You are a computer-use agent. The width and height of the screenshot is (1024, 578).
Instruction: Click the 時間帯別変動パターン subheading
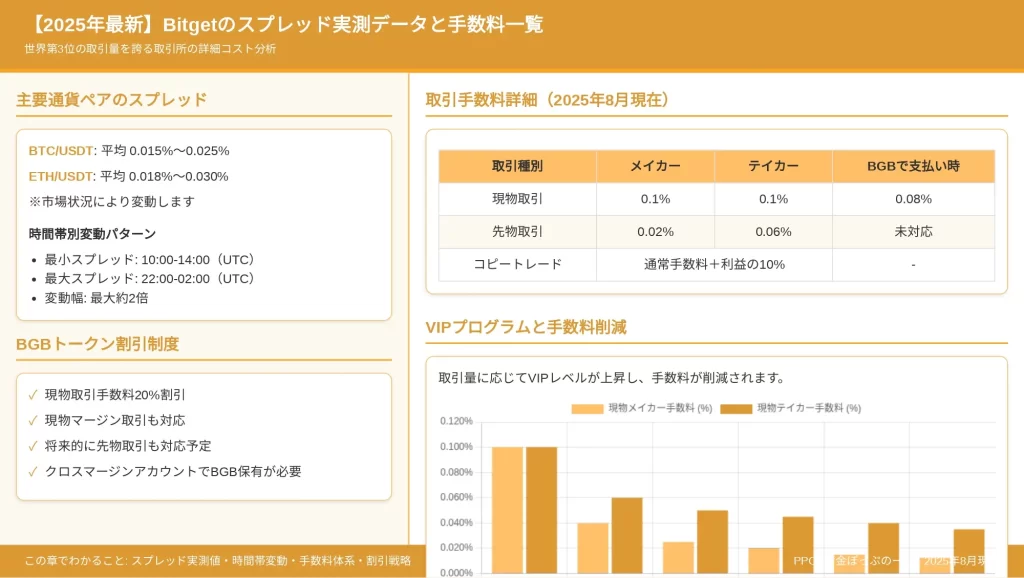click(92, 234)
